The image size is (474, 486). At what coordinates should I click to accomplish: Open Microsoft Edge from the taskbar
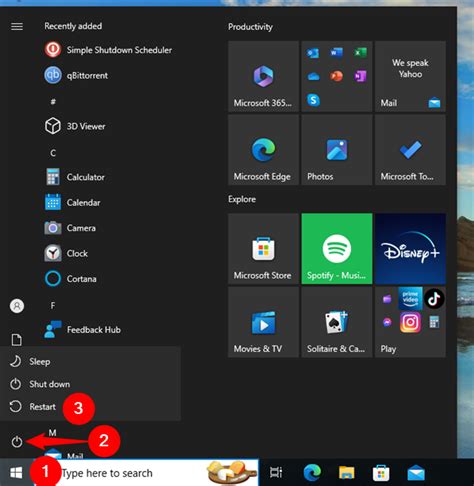(312, 473)
